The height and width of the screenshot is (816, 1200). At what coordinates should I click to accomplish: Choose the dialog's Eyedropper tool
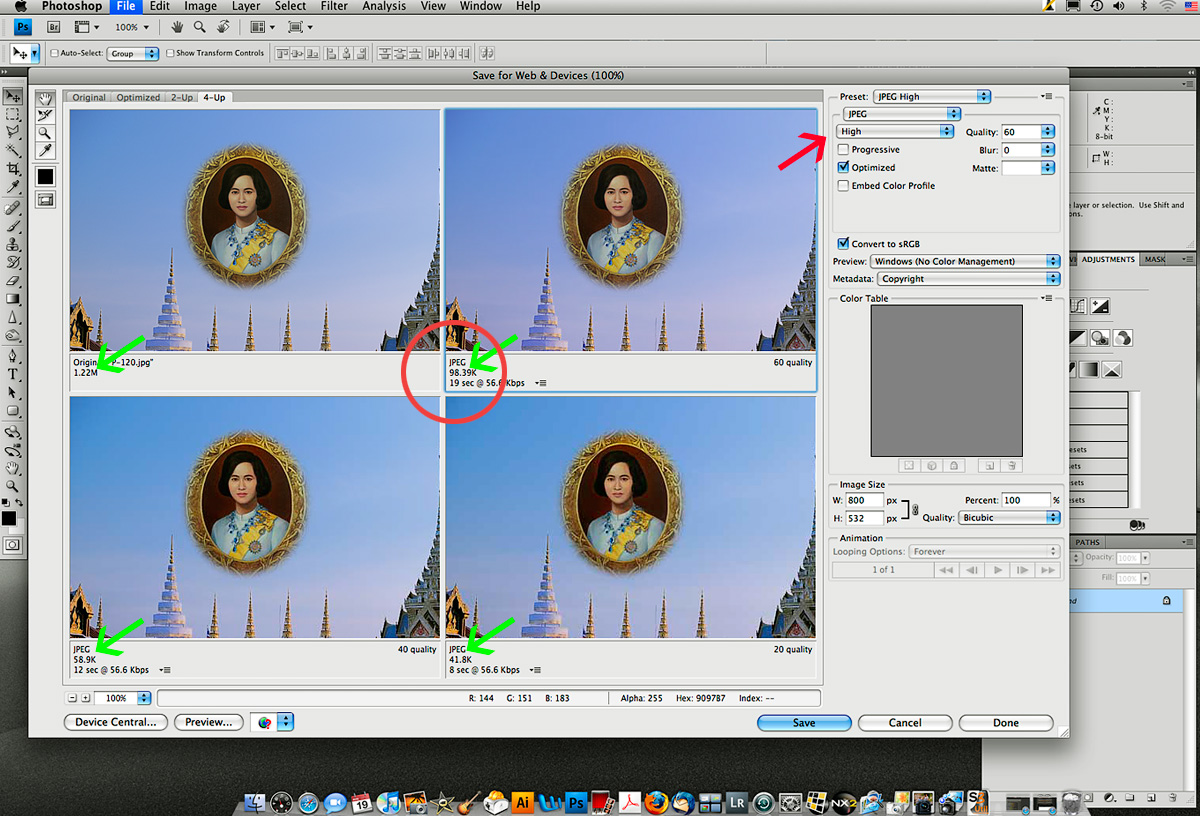pos(45,150)
